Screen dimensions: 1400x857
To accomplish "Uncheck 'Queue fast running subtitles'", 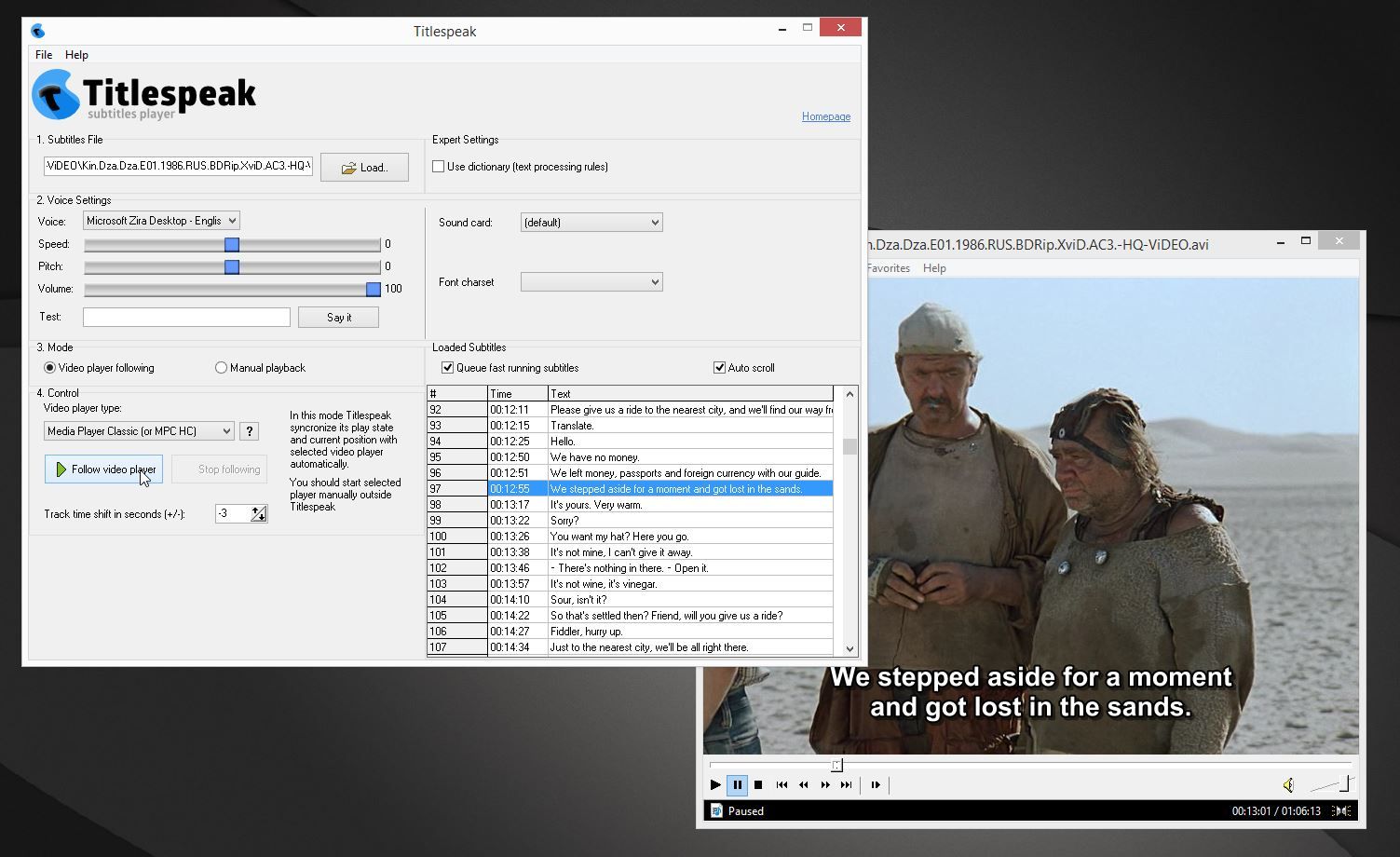I will tap(448, 368).
